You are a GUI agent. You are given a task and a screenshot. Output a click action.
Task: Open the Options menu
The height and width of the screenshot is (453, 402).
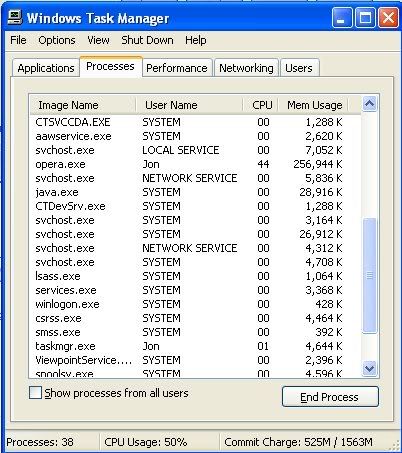(57, 40)
